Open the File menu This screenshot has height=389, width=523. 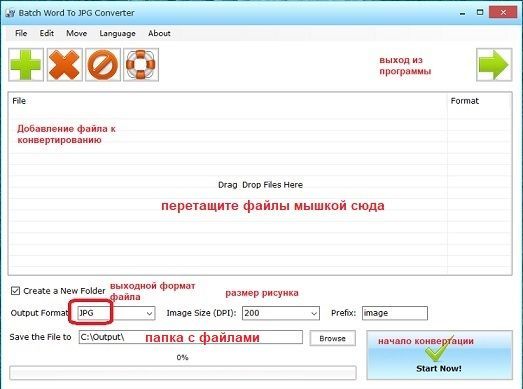pyautogui.click(x=21, y=33)
